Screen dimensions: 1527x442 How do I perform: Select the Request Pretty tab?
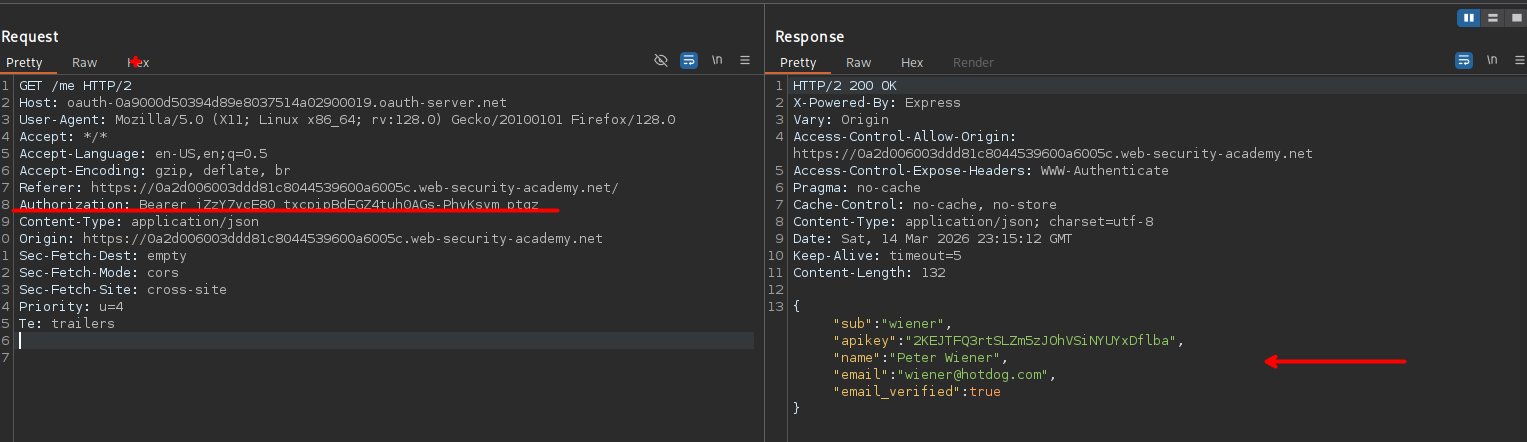(x=24, y=62)
